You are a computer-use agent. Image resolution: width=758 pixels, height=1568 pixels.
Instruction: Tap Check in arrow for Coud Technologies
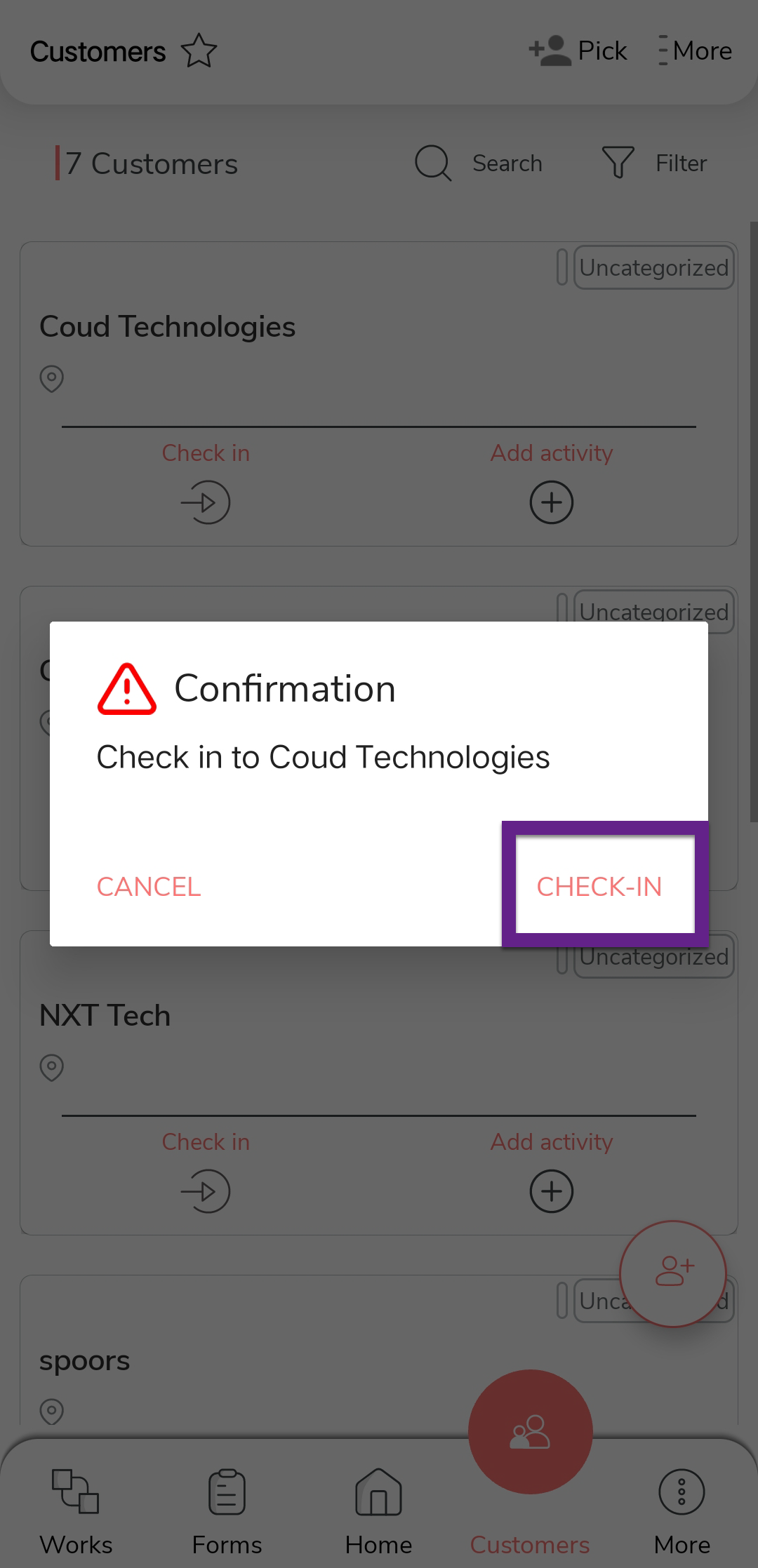pos(206,502)
